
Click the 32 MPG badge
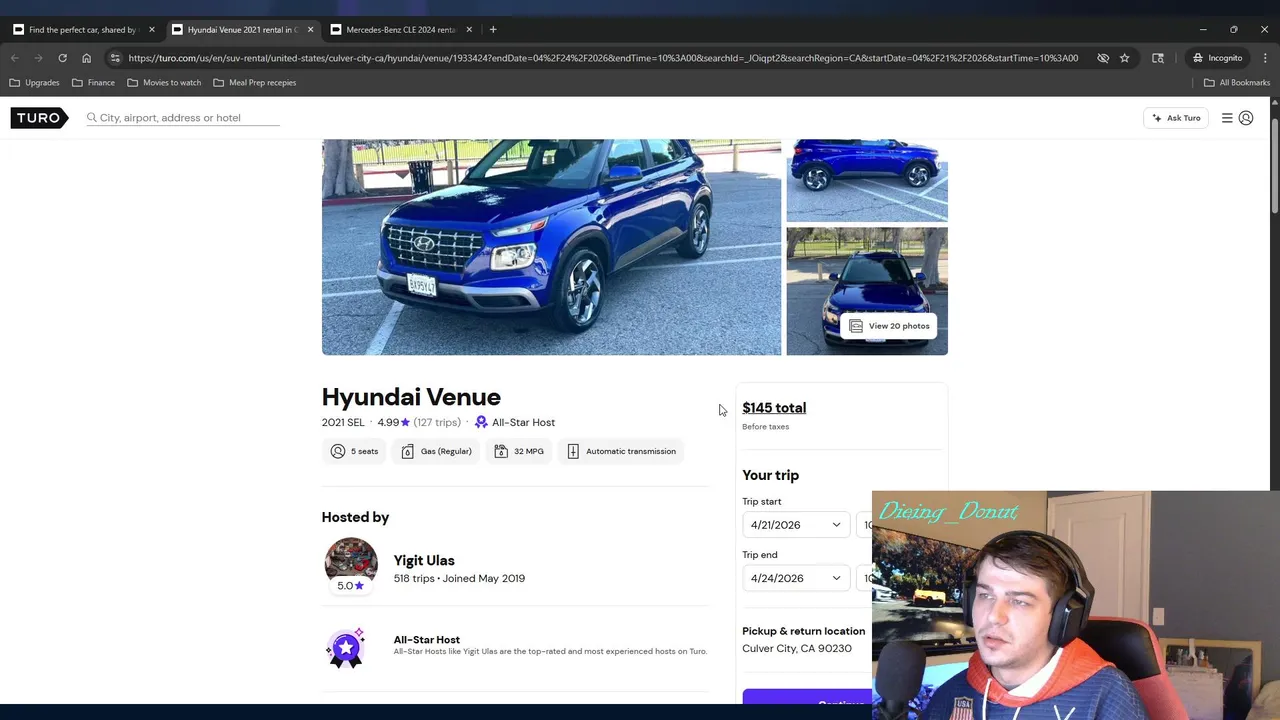(x=519, y=451)
